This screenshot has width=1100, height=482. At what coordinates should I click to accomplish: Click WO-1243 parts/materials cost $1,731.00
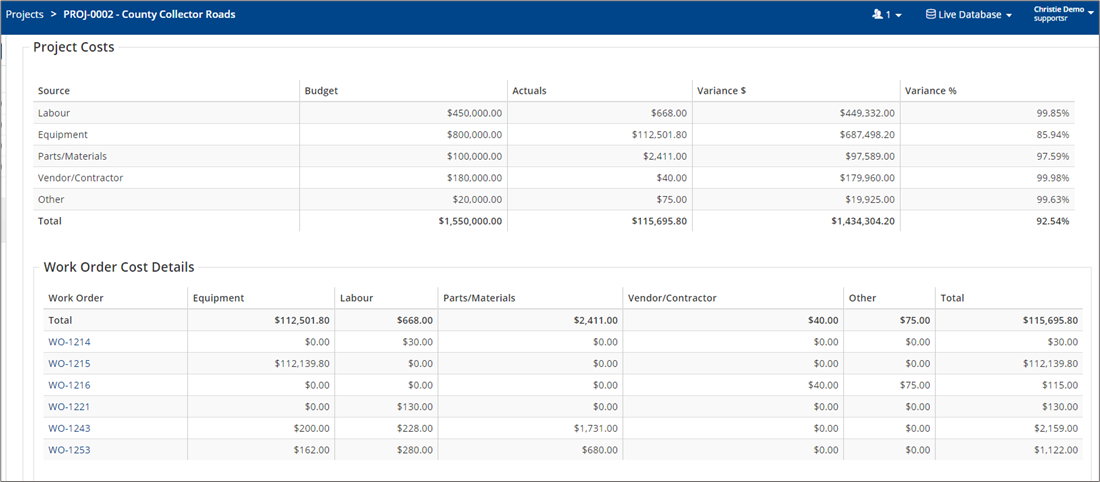click(x=596, y=428)
